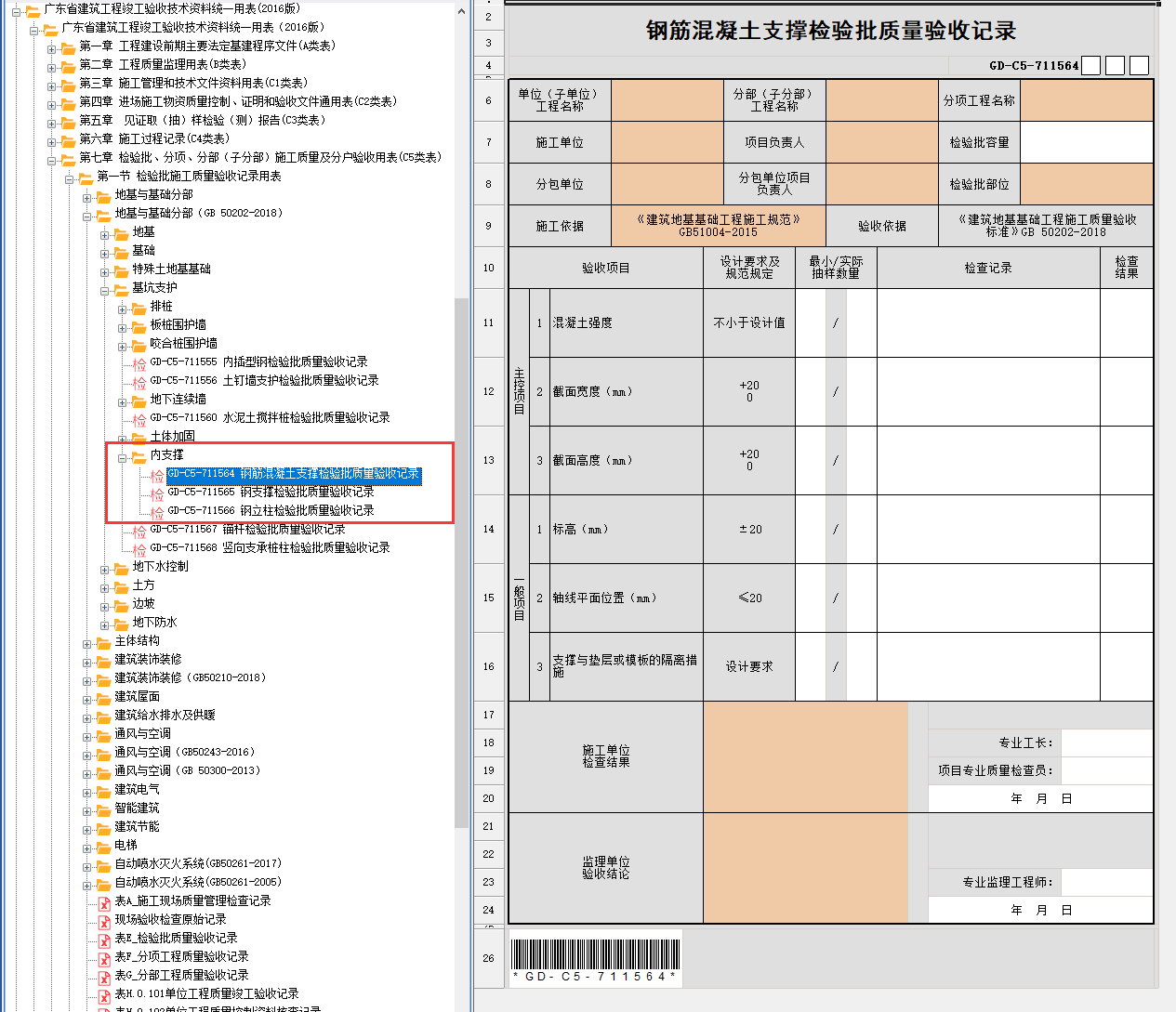Click the 检 icon of GD-C5-711567 锚杆

pos(139,531)
